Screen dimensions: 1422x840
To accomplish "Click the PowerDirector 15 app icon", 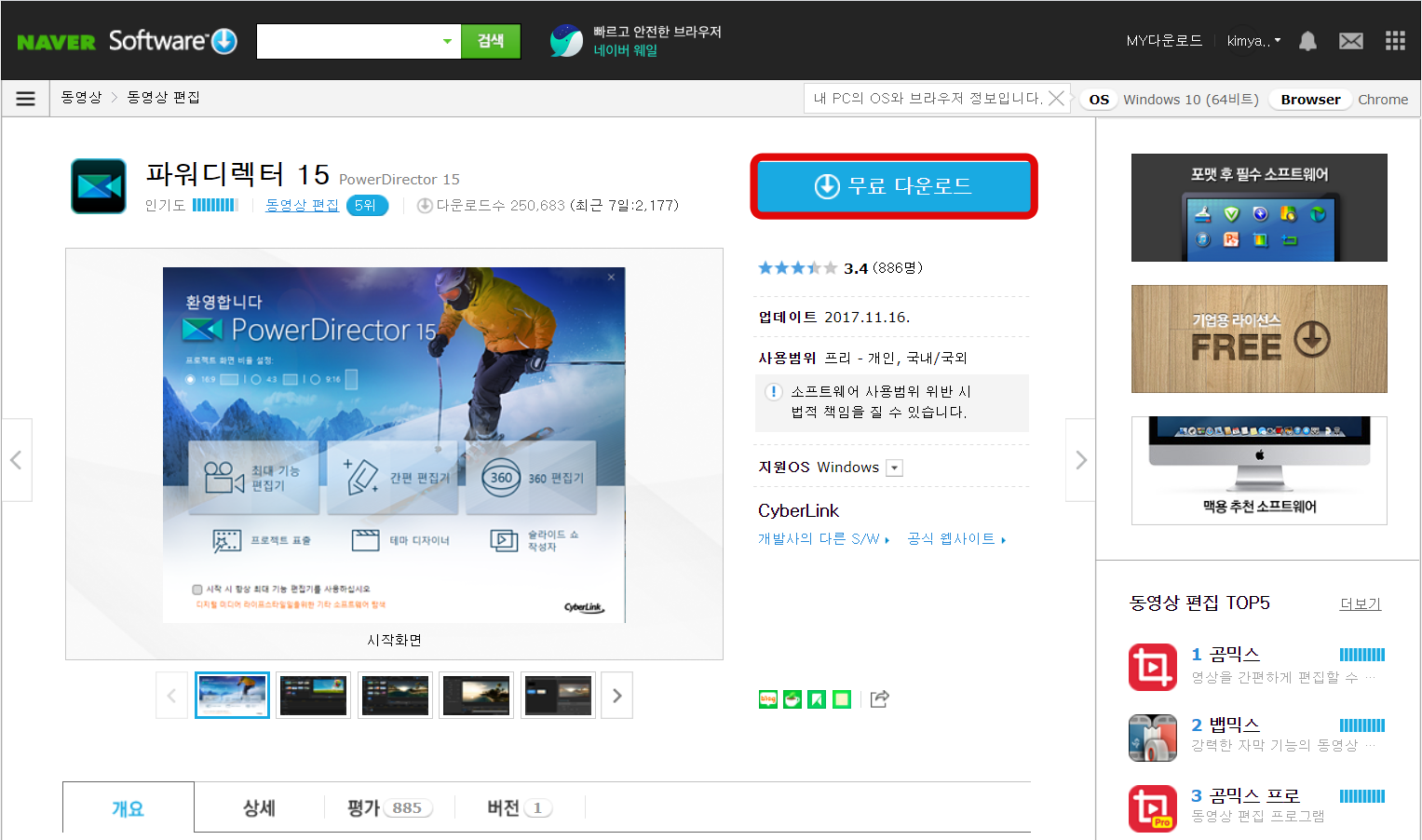I will coord(99,186).
